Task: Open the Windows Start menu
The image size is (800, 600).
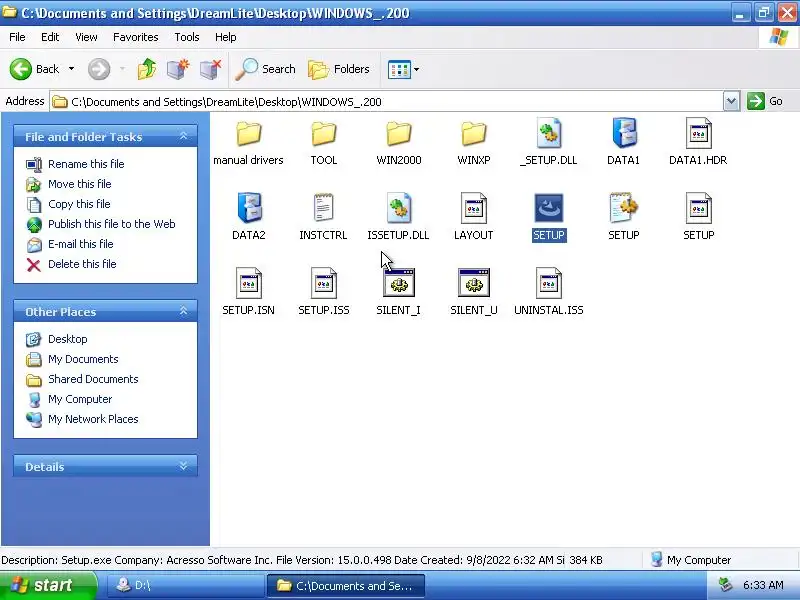Action: click(x=48, y=585)
